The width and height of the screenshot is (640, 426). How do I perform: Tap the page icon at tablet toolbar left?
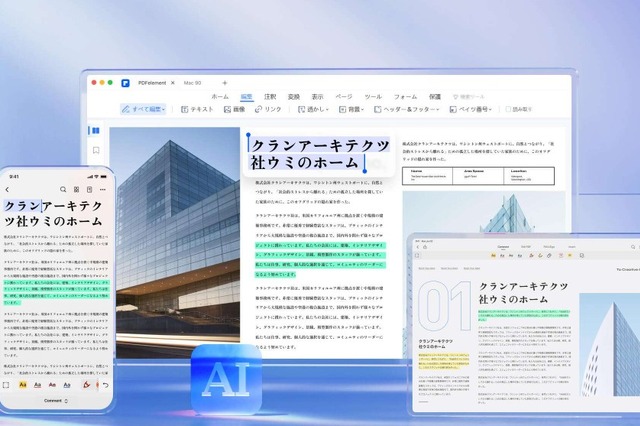417,255
